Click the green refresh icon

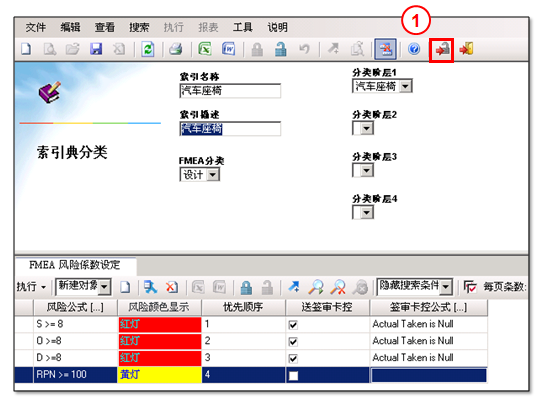click(x=148, y=49)
